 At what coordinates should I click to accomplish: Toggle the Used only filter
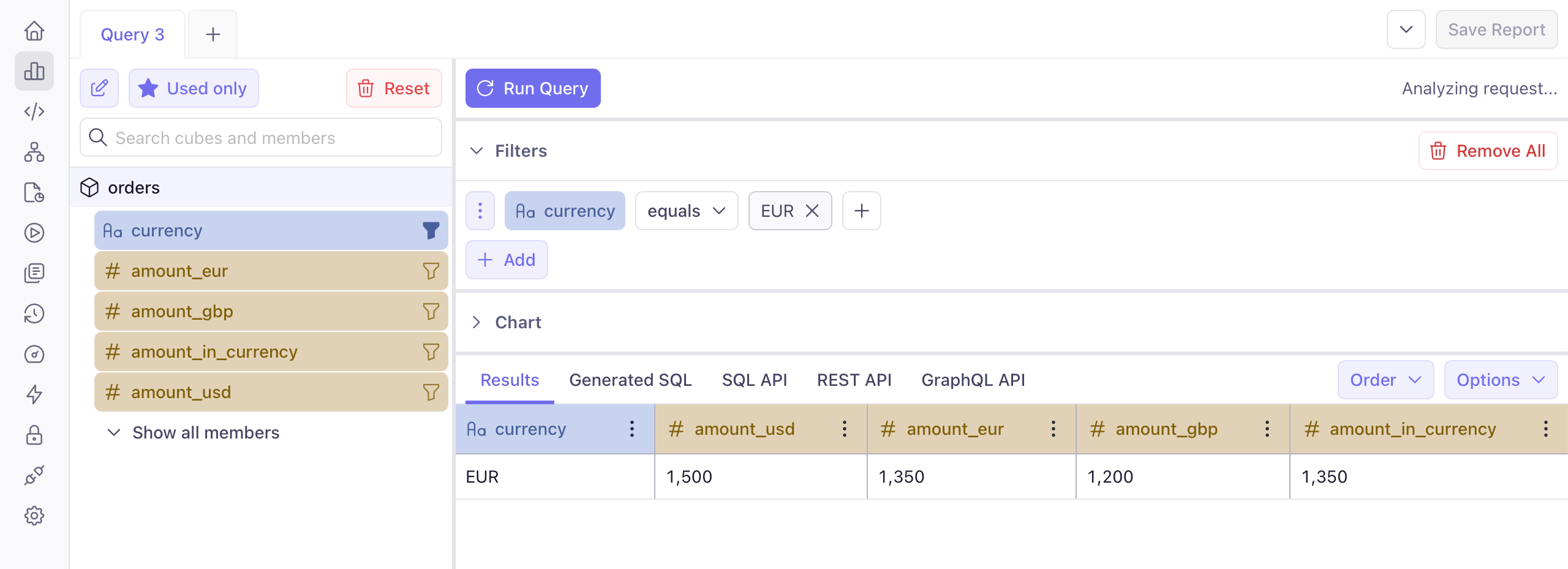(x=194, y=88)
